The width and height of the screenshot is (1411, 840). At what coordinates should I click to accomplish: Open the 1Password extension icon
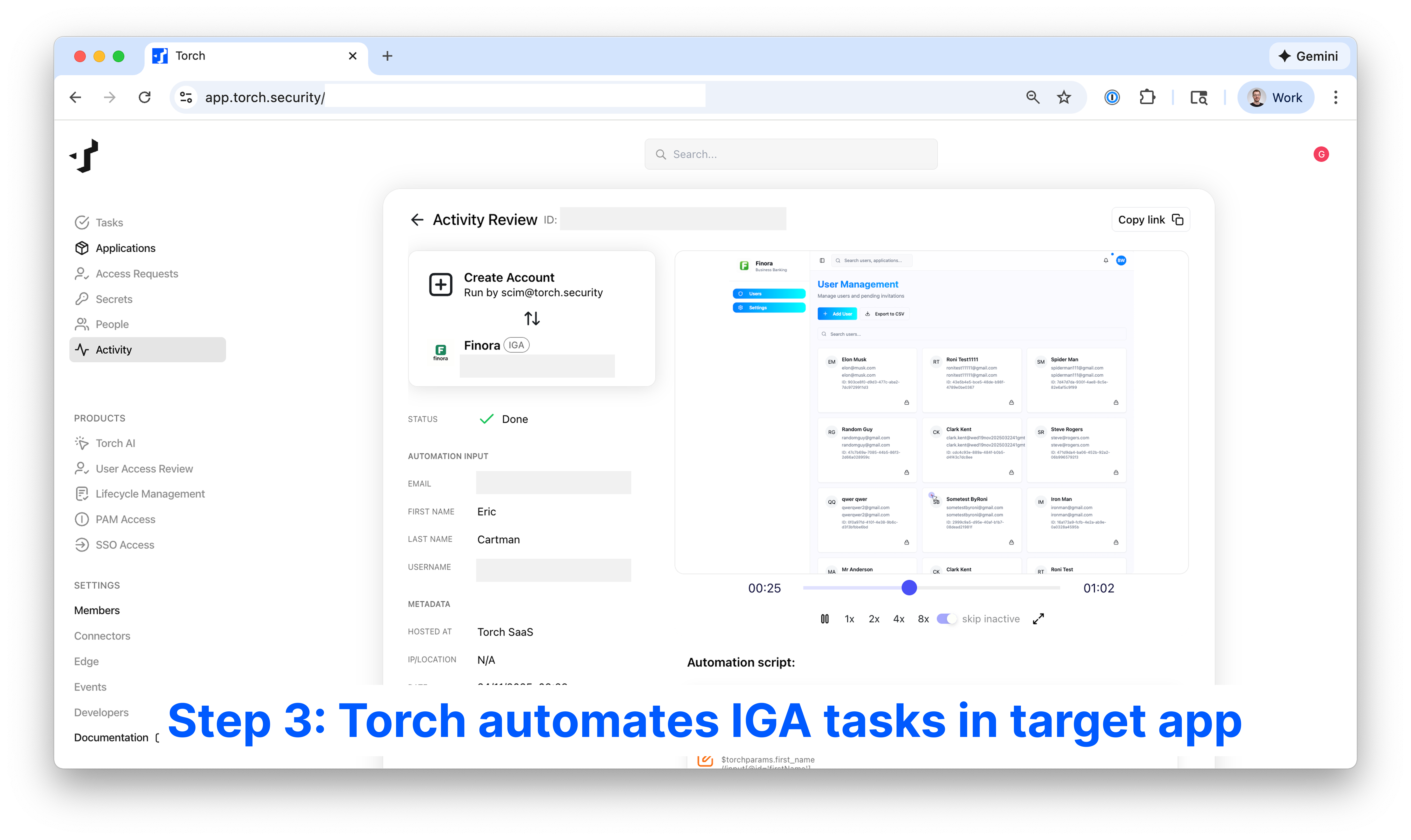(x=1112, y=97)
